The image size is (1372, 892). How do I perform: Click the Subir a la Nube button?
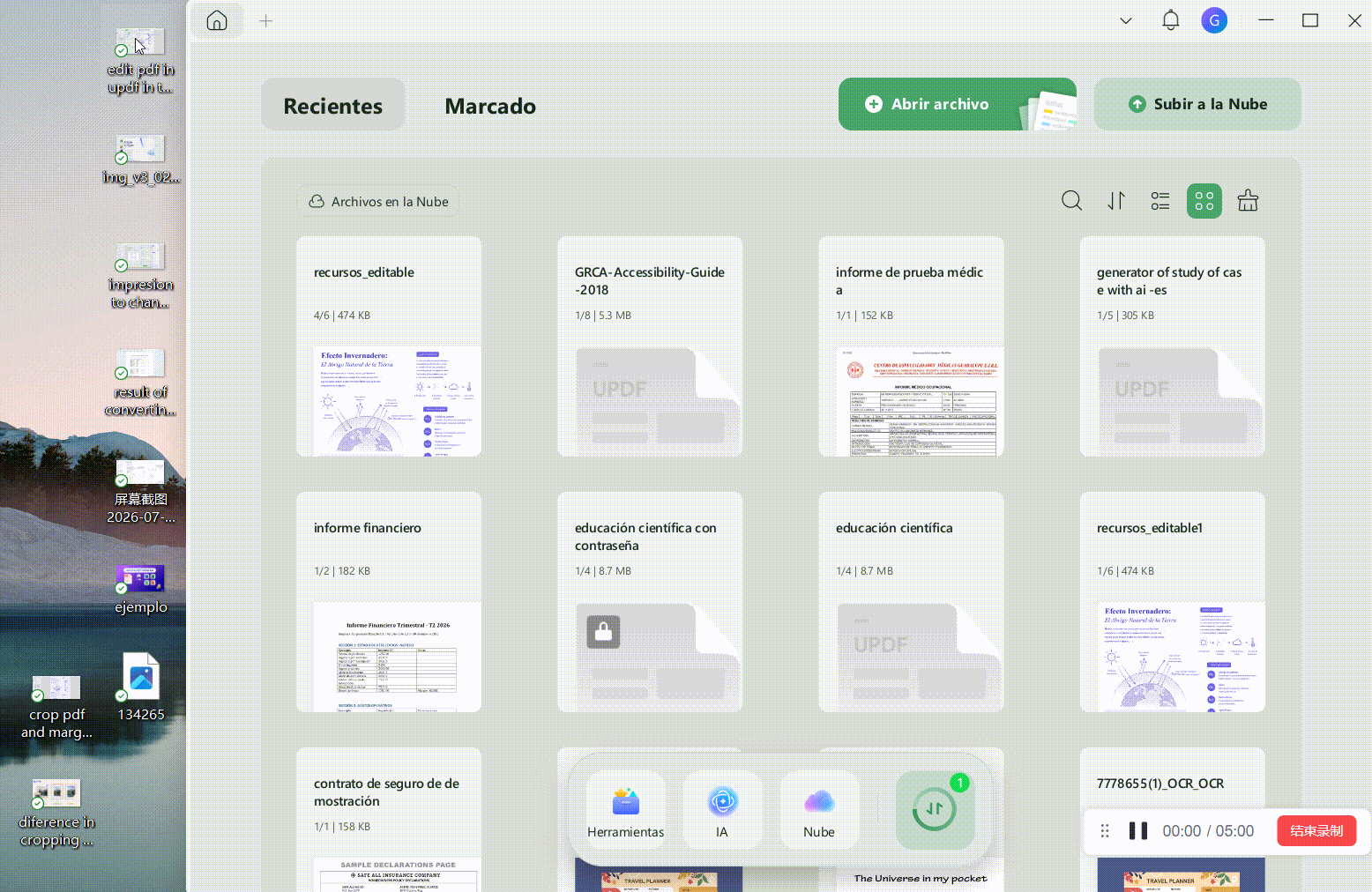click(x=1197, y=104)
